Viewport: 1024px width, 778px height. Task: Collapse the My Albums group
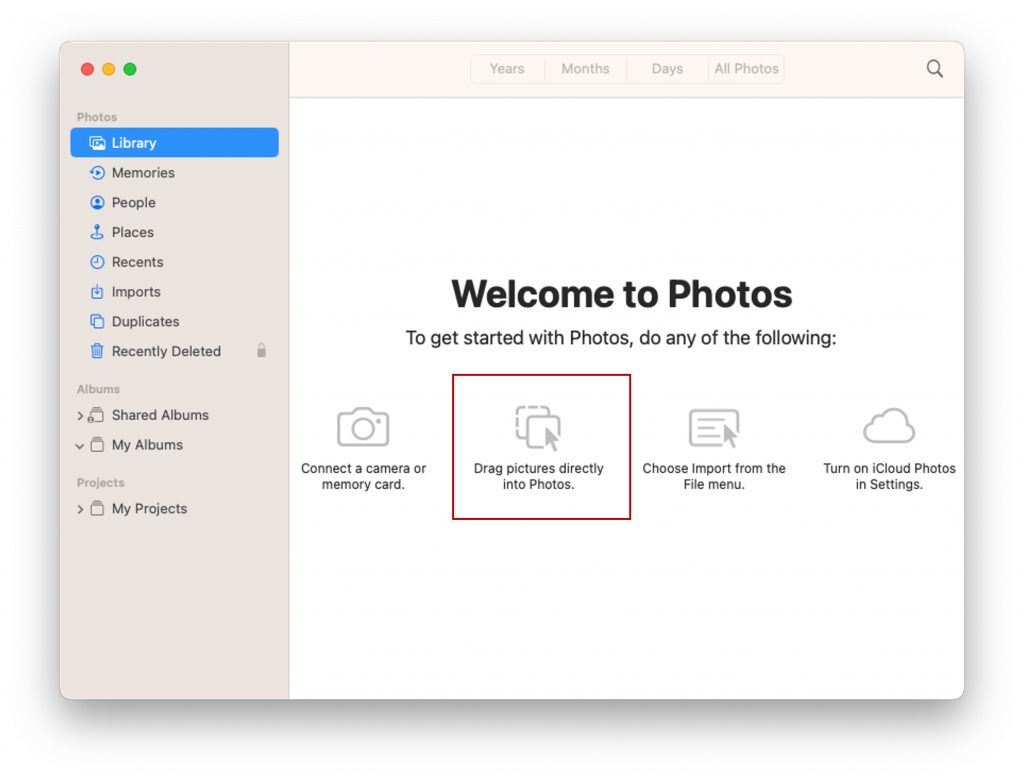tap(80, 446)
